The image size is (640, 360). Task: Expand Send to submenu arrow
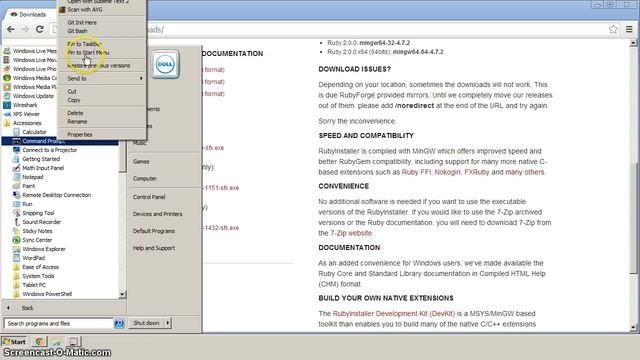tap(141, 78)
